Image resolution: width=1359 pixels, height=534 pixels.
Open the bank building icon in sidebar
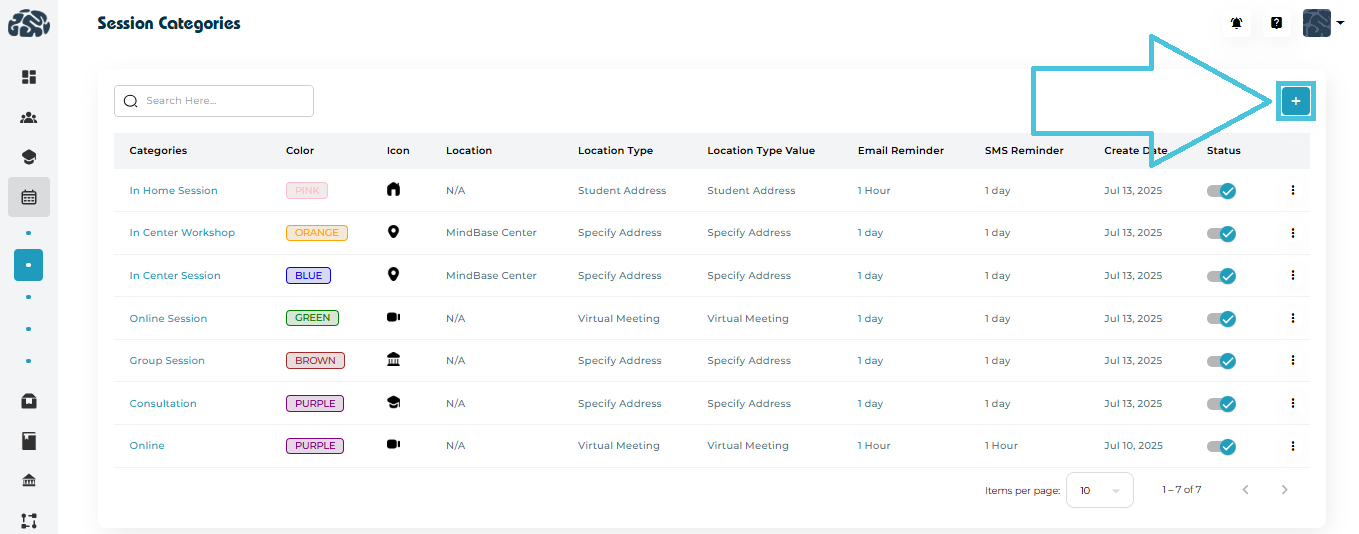click(29, 481)
